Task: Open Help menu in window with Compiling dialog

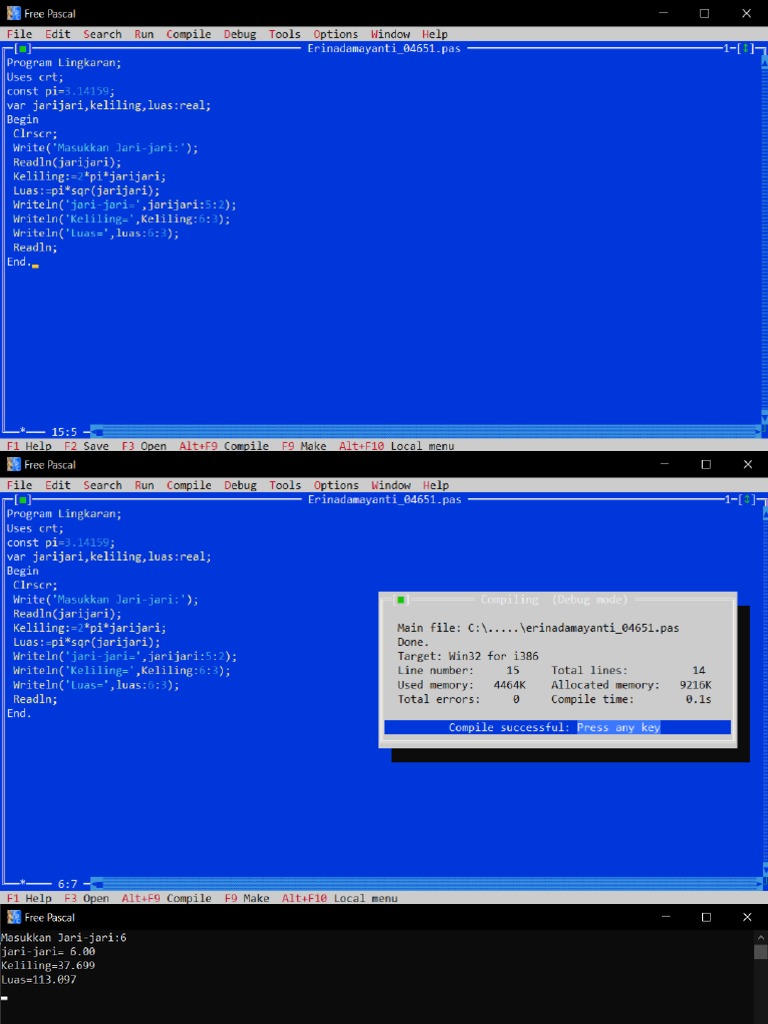Action: 435,485
